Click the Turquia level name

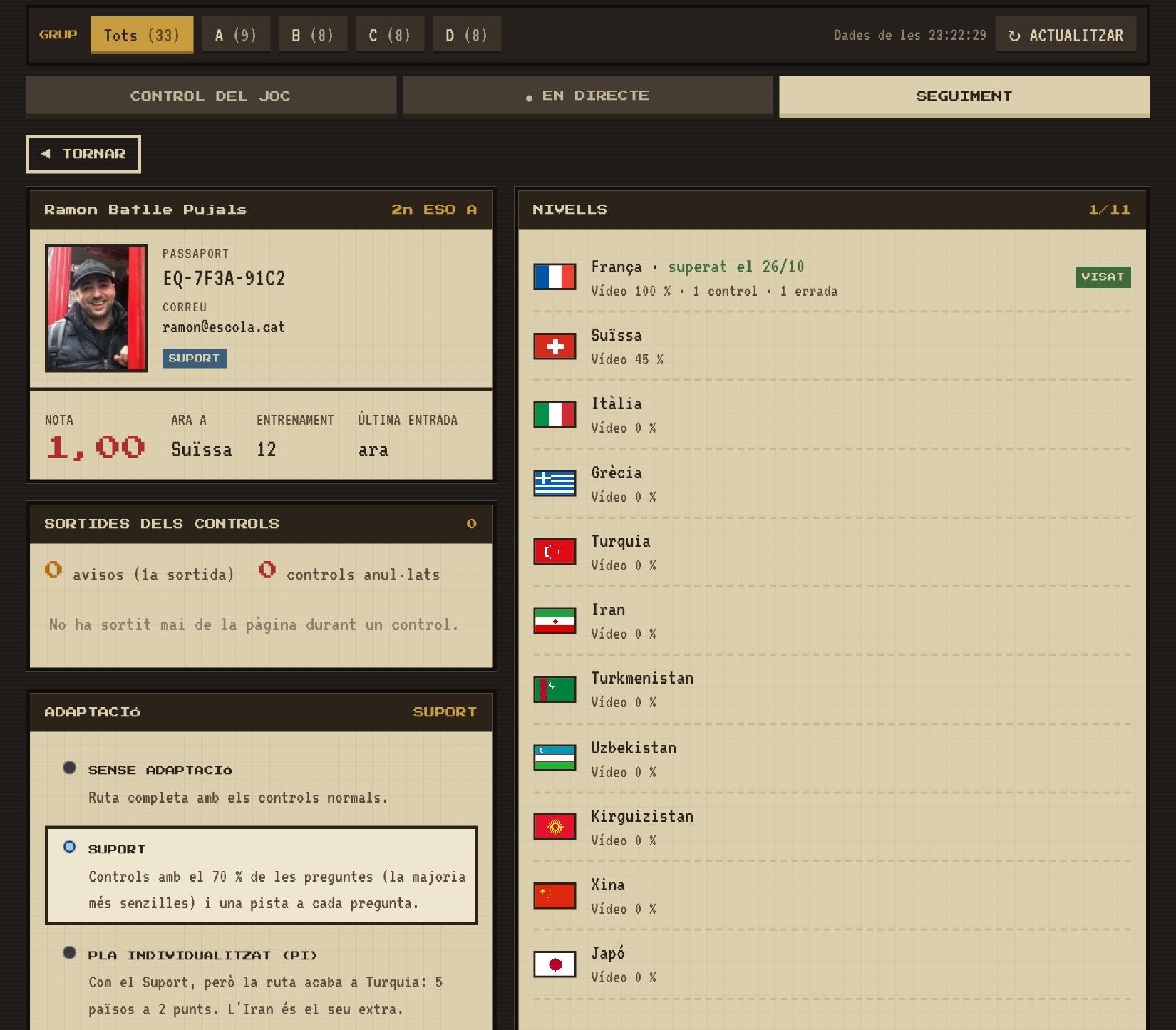coord(621,541)
